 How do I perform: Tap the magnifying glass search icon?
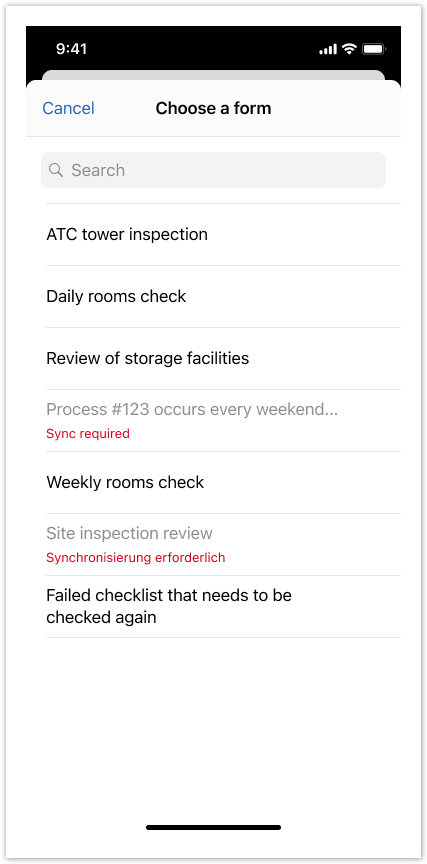click(x=56, y=170)
